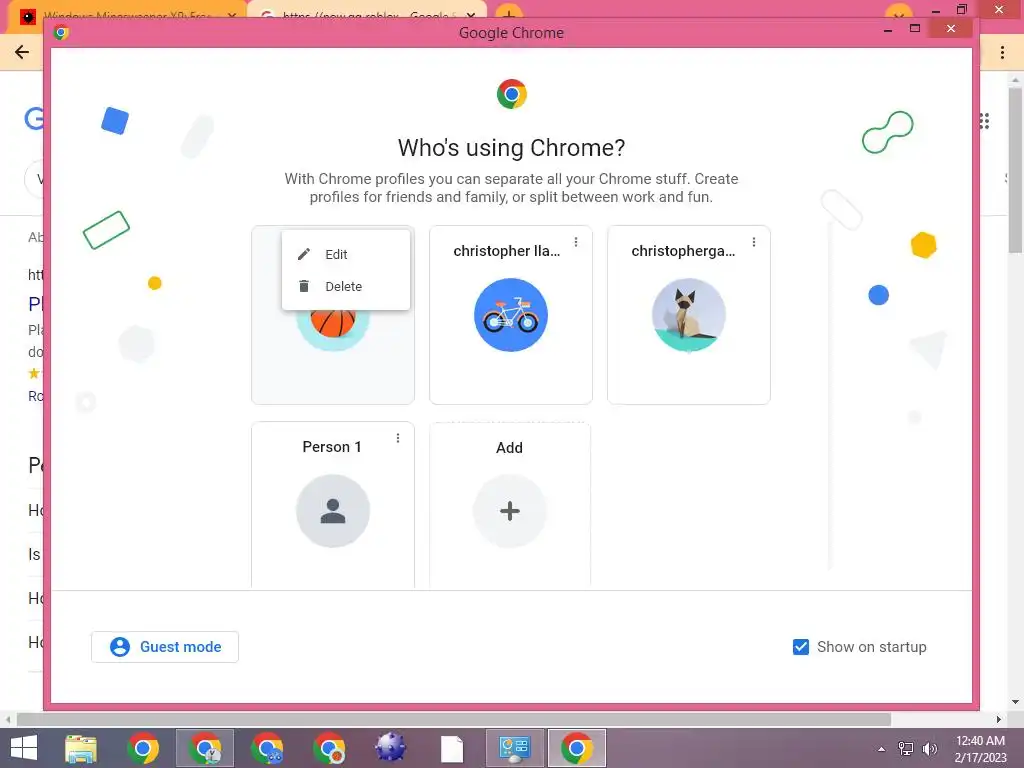This screenshot has height=768, width=1024.
Task: Click the scroll-right arrow at bottom
Action: (x=999, y=719)
